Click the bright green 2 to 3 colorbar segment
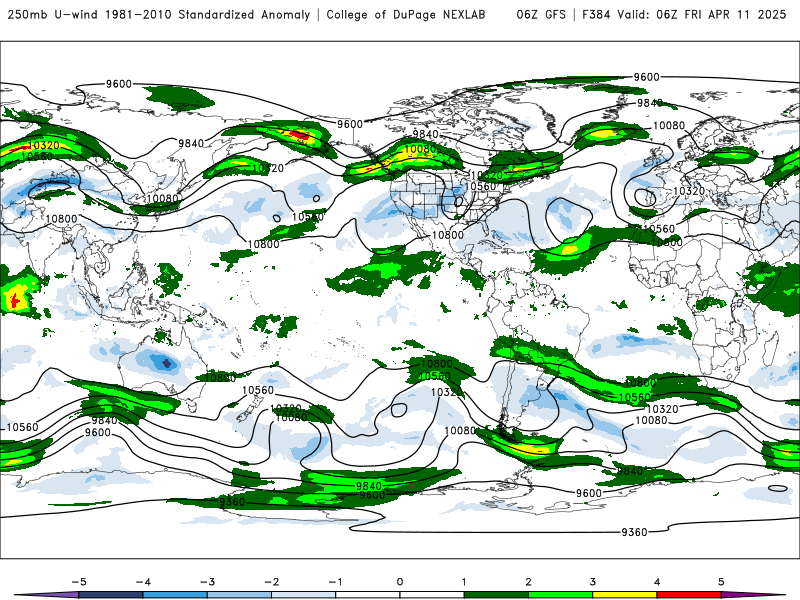This screenshot has width=800, height=600. (561, 595)
